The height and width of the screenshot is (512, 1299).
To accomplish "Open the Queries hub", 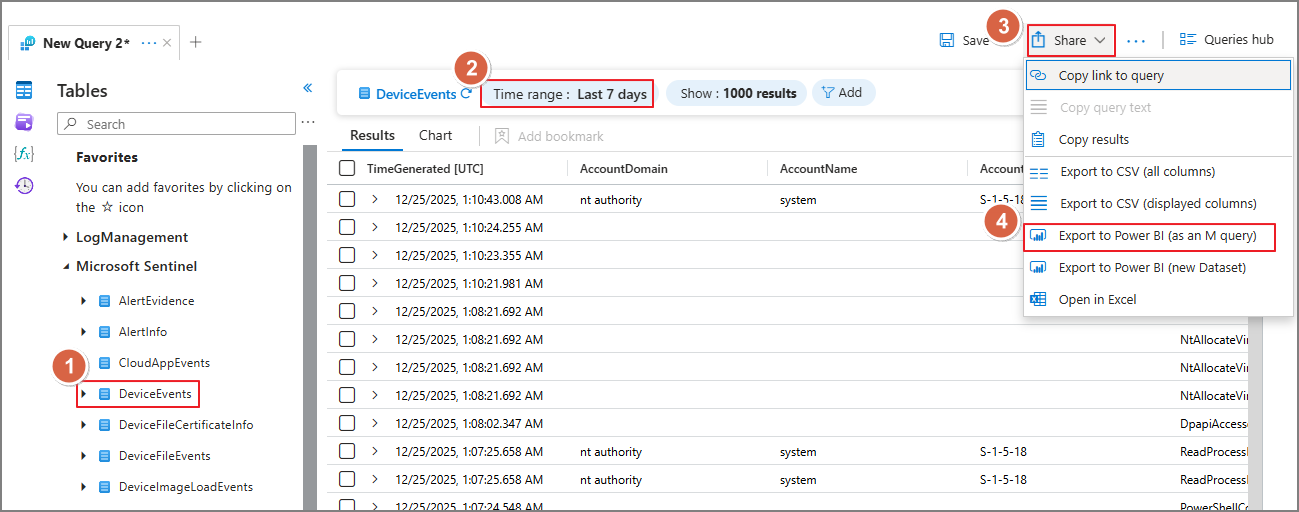I will [1227, 40].
